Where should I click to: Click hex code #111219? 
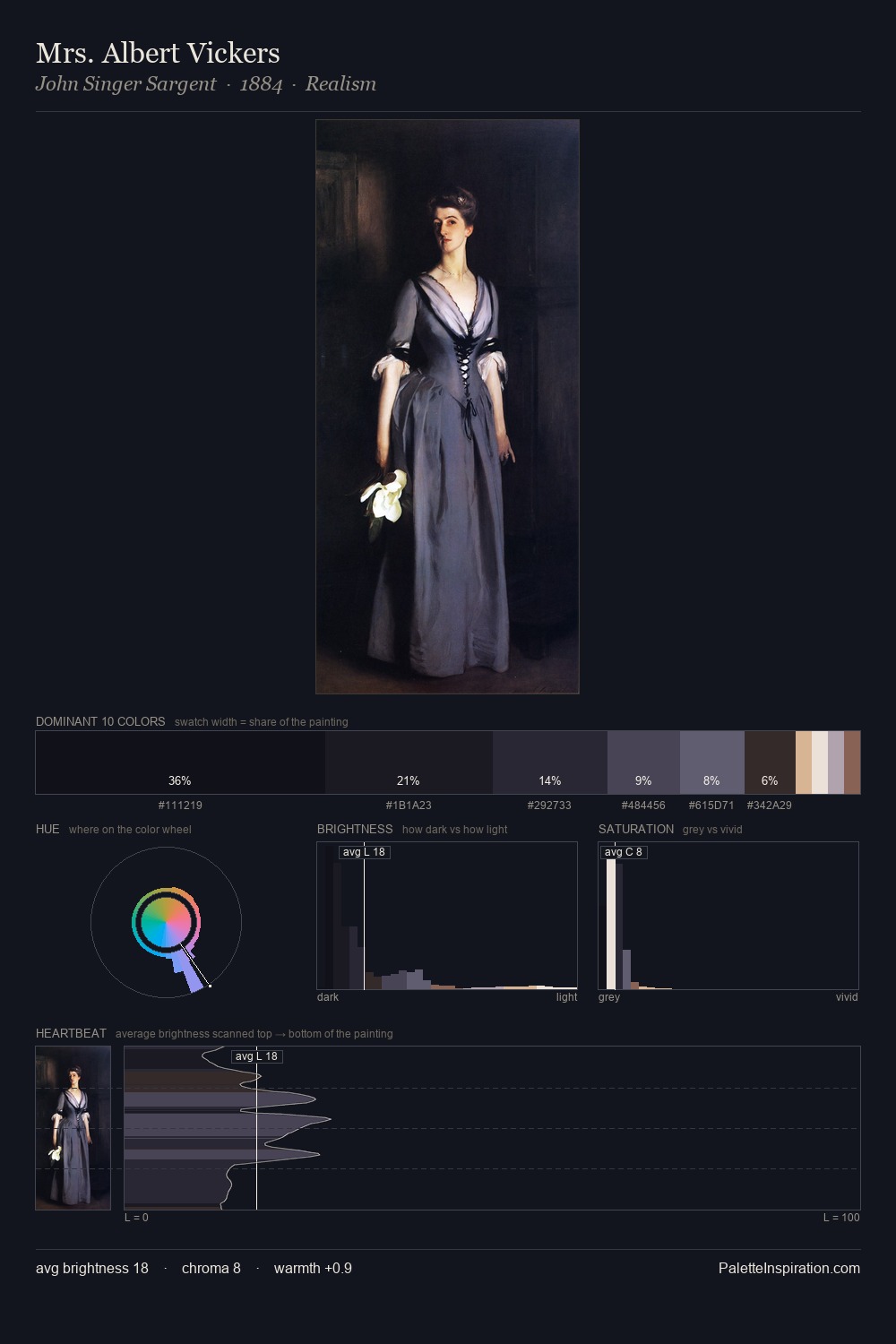[x=180, y=806]
